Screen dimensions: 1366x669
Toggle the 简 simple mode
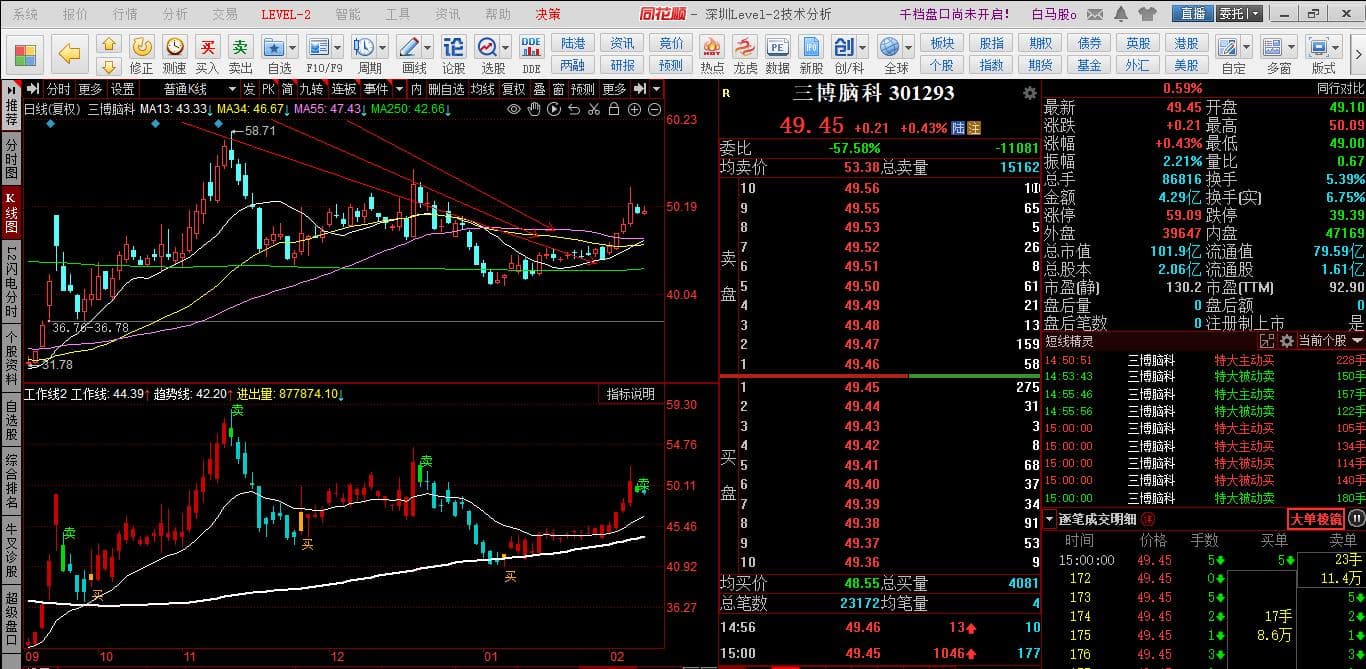tap(287, 89)
